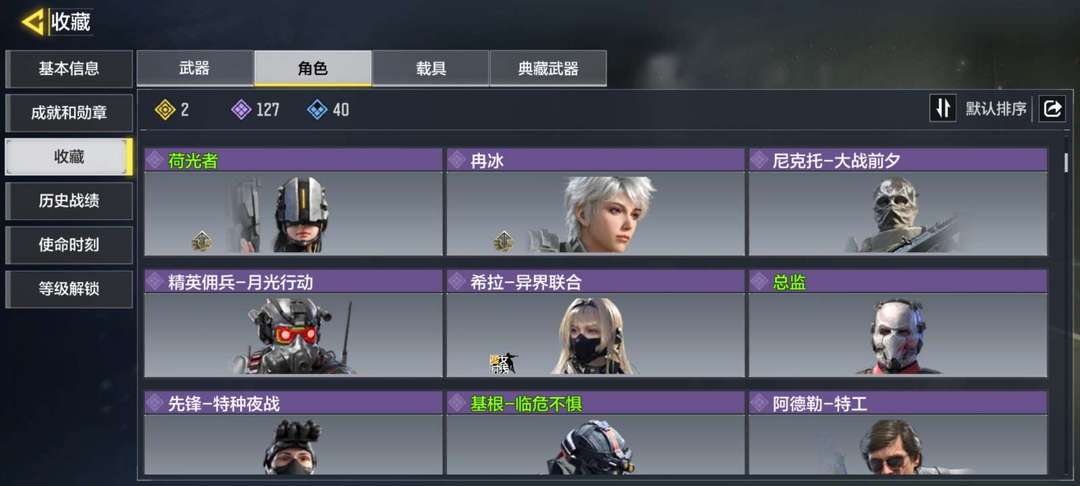Click the gold legendary rarity diamond icon
Image resolution: width=1080 pixels, height=486 pixels.
click(165, 109)
